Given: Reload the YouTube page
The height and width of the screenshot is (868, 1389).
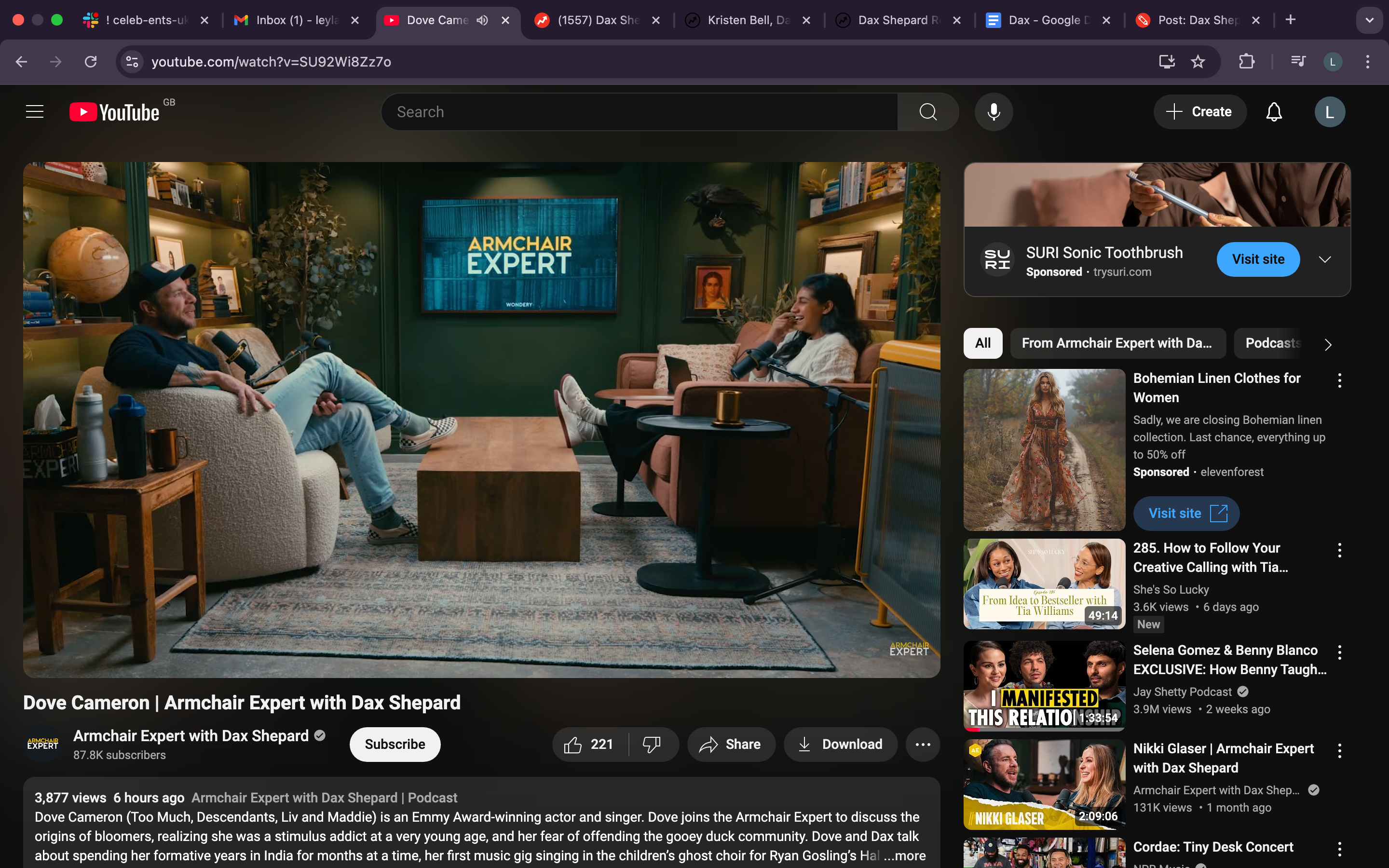Looking at the screenshot, I should (91, 61).
